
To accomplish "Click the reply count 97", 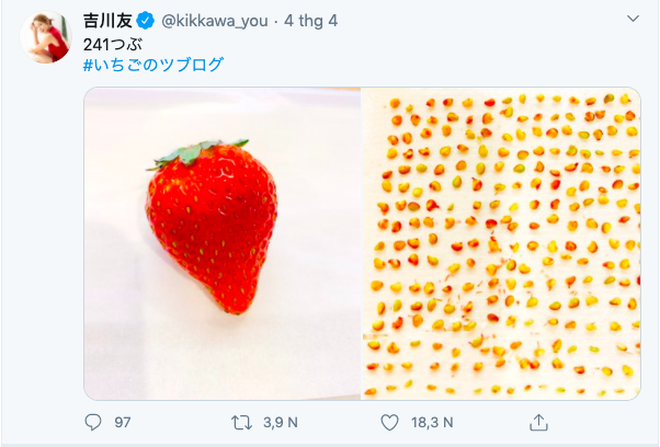I will [122, 422].
